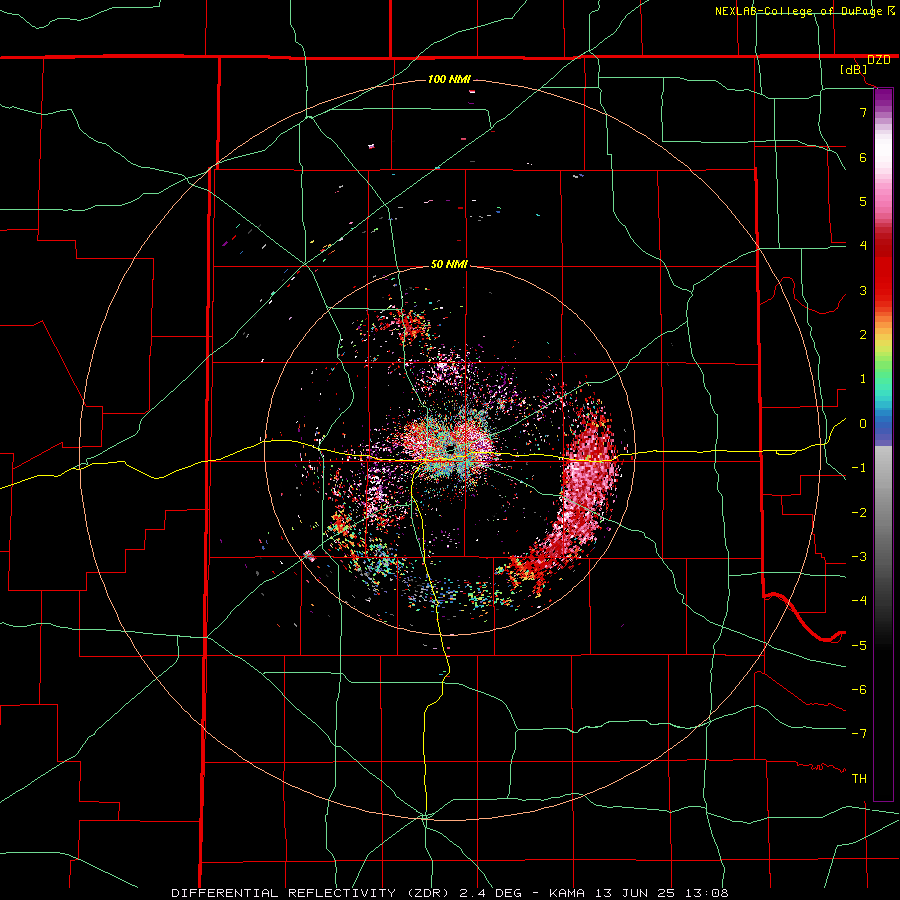Click the 100 NMI range ring label
The image size is (900, 900).
coord(449,79)
